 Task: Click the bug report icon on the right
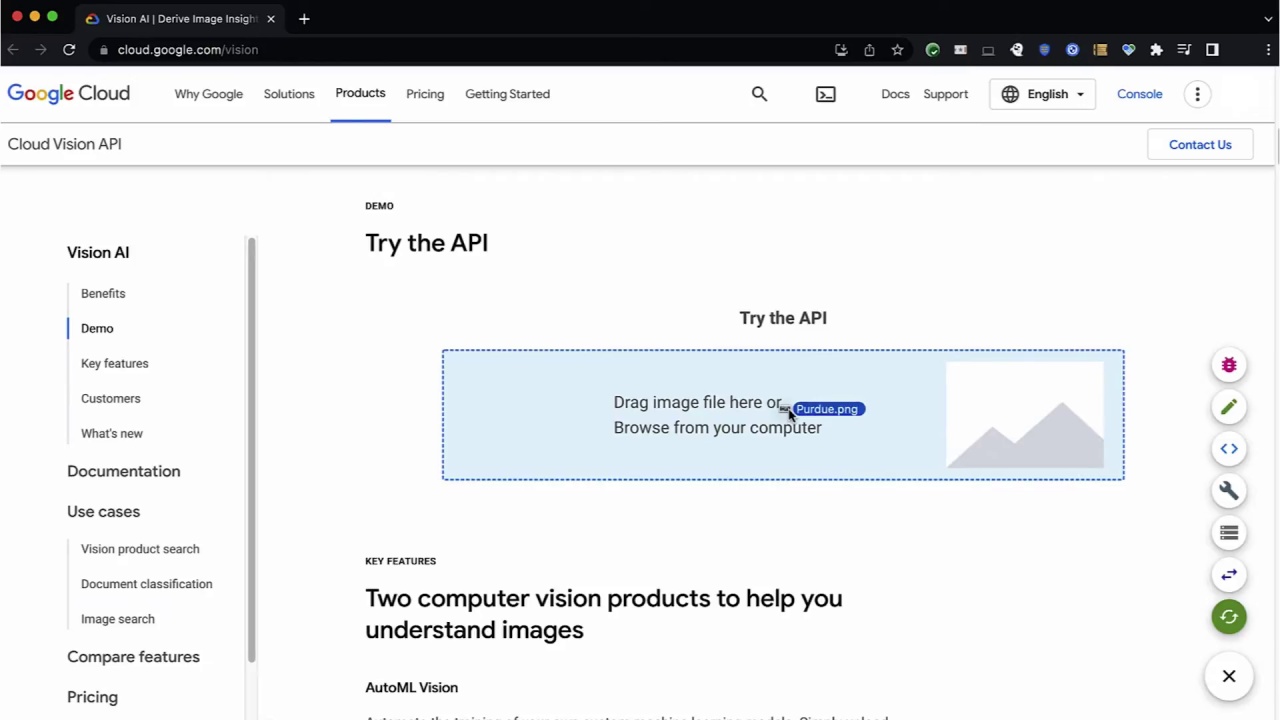[x=1229, y=365]
